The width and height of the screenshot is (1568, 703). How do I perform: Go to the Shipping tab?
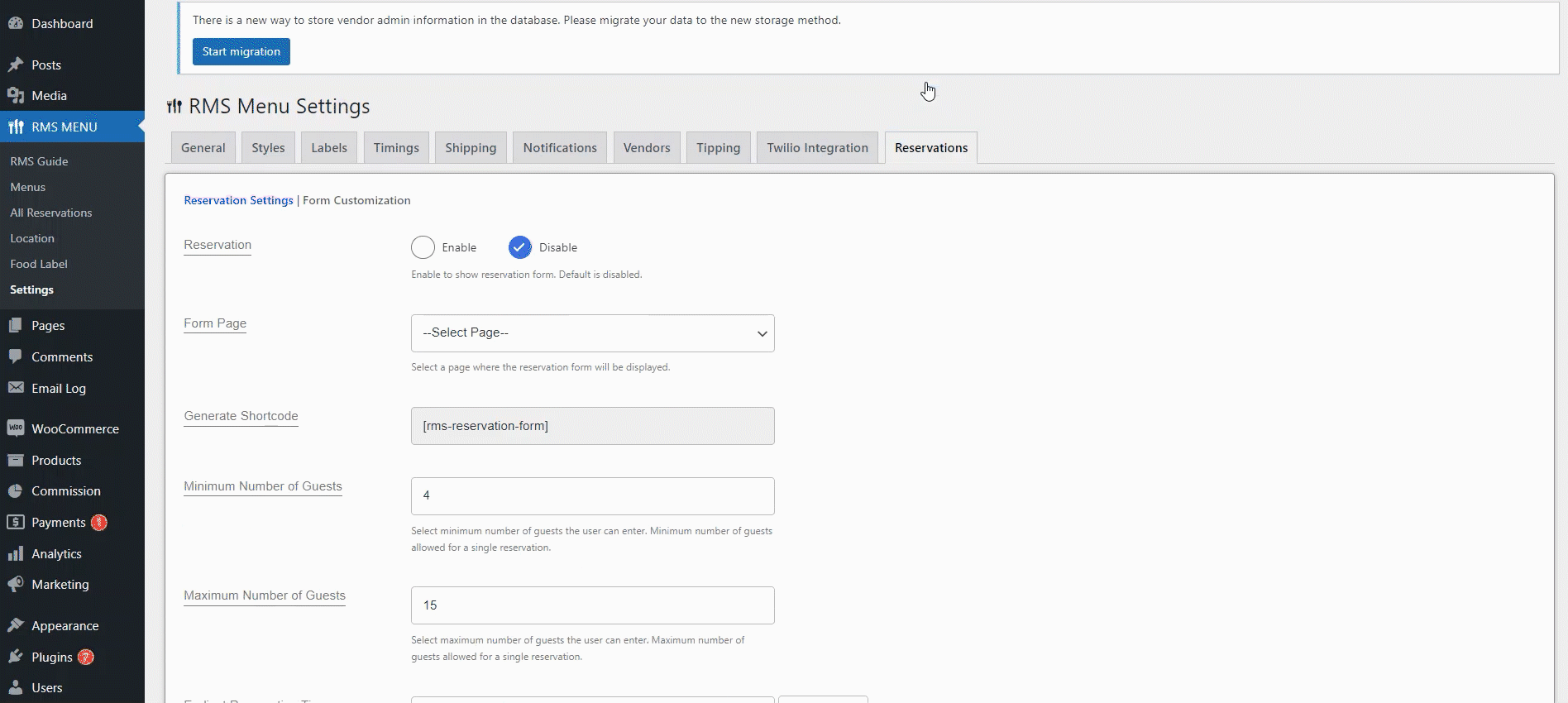pyautogui.click(x=471, y=148)
